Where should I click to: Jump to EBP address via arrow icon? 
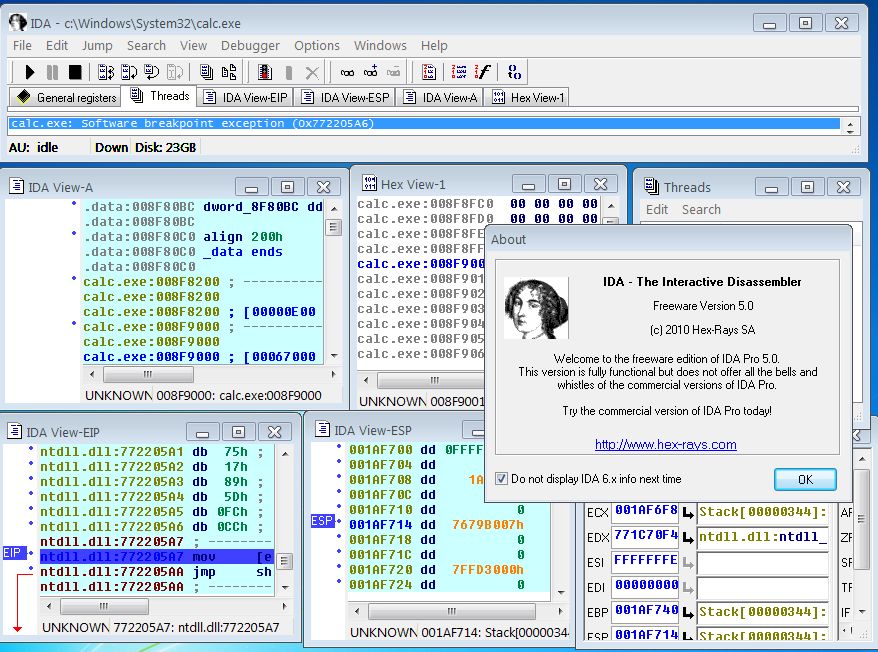[688, 612]
